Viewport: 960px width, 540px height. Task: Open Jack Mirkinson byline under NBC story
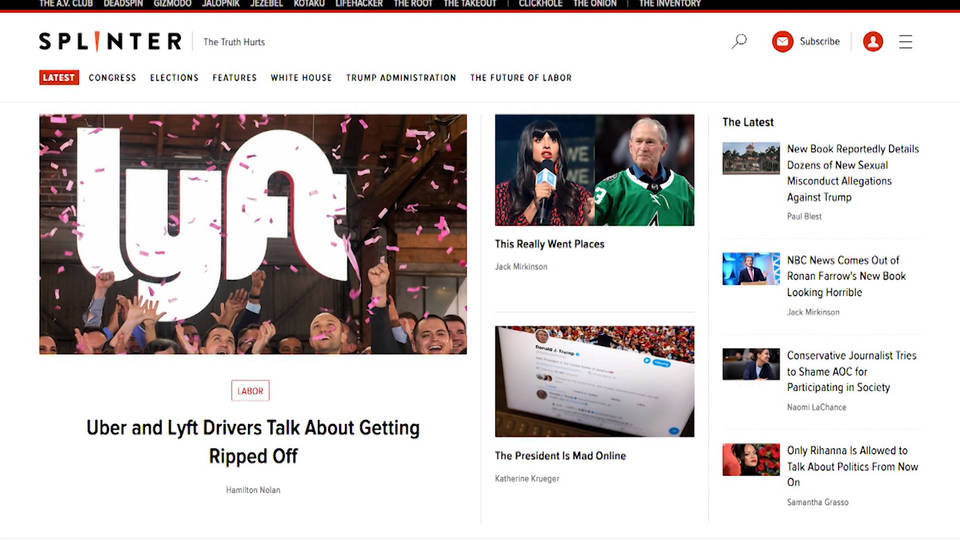[x=813, y=312]
